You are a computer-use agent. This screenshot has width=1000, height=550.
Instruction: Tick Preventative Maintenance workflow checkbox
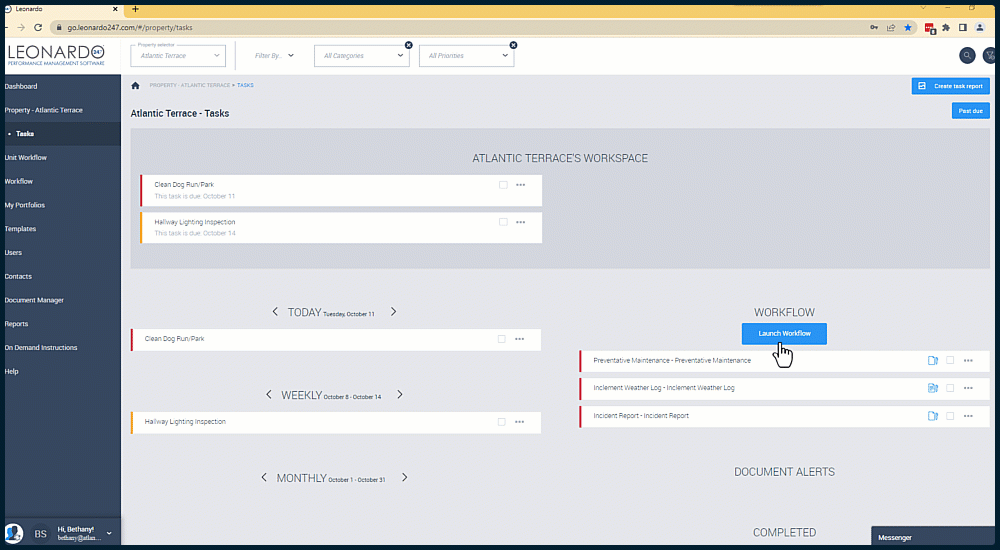coord(950,361)
